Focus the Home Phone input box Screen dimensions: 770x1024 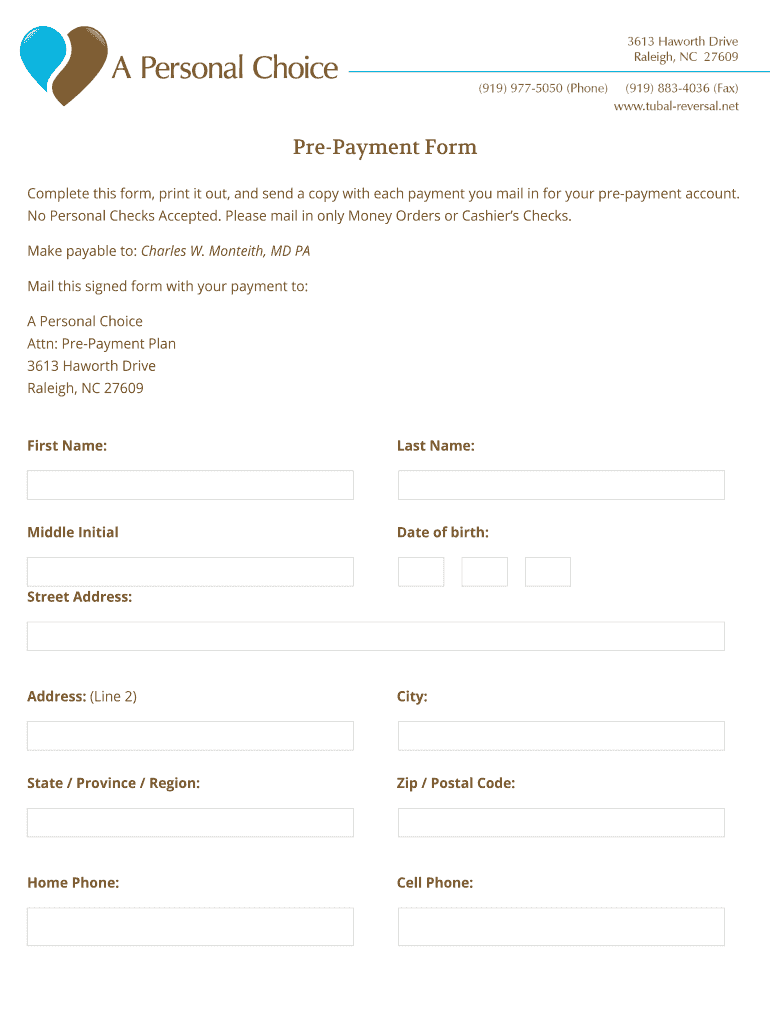pyautogui.click(x=190, y=927)
